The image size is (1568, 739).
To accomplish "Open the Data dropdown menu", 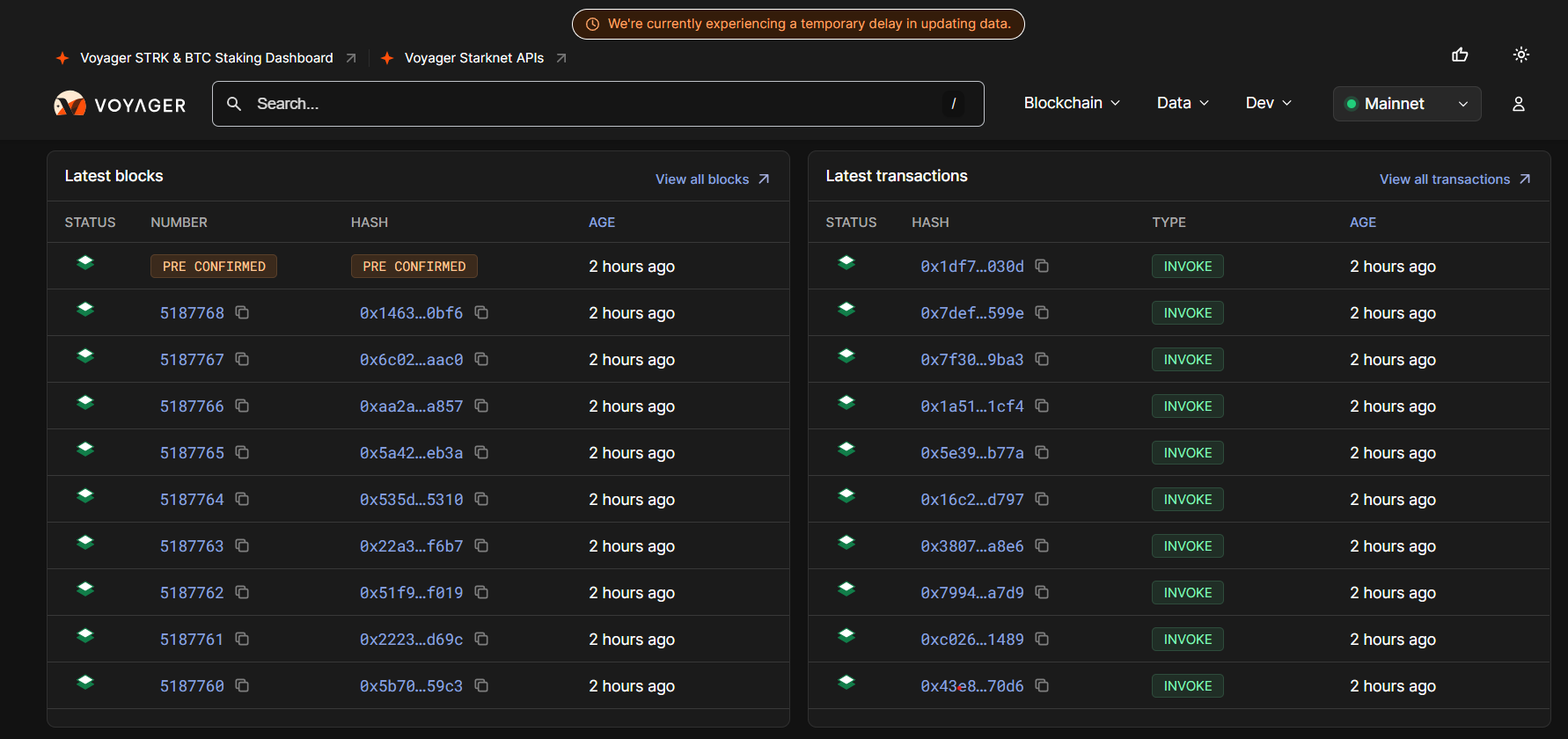I will [1182, 103].
